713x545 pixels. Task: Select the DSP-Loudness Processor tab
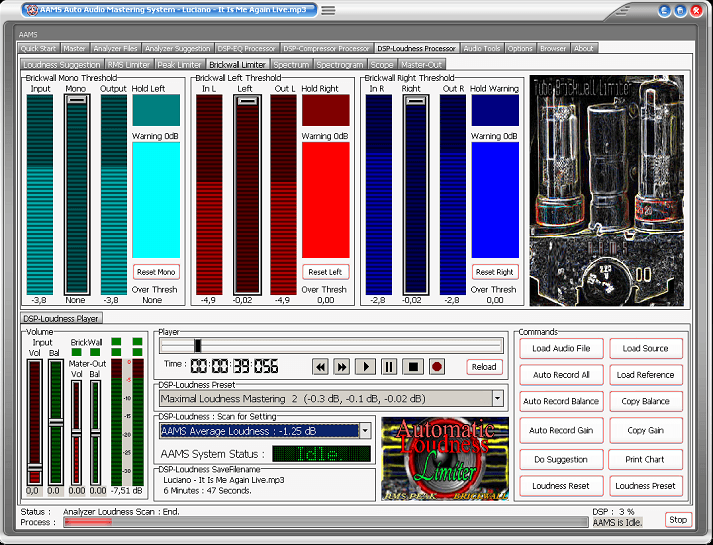tap(417, 48)
